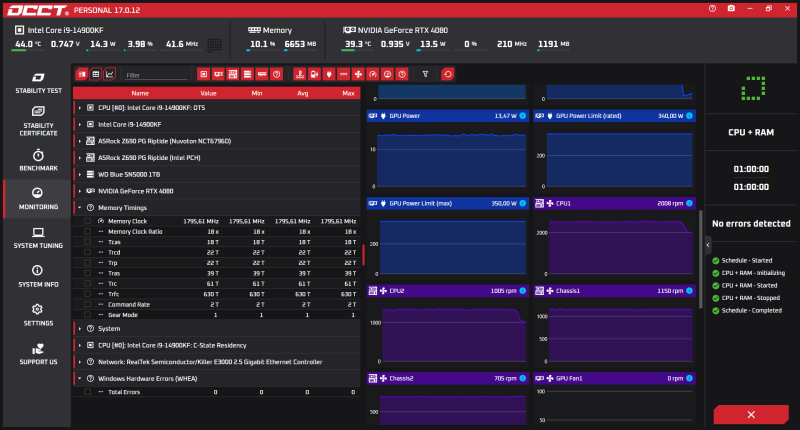This screenshot has width=800, height=430.
Task: Collapse the Memory Timings group
Action: click(x=80, y=208)
